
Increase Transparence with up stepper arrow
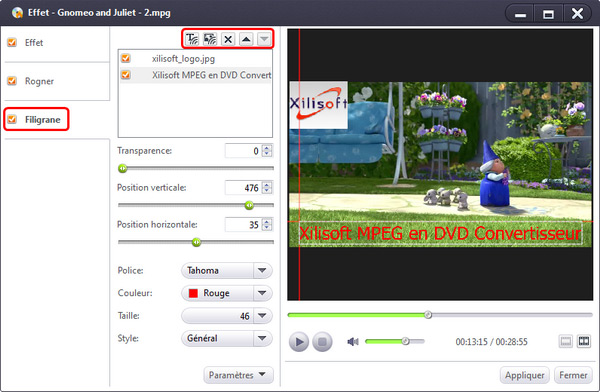tap(267, 147)
